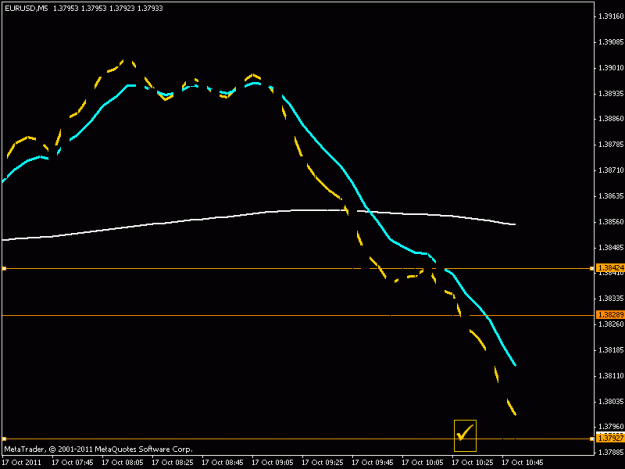Viewport: 625px width, 469px height.
Task: Click the 17 Oct 07:45 time label
Action: [x=73, y=463]
